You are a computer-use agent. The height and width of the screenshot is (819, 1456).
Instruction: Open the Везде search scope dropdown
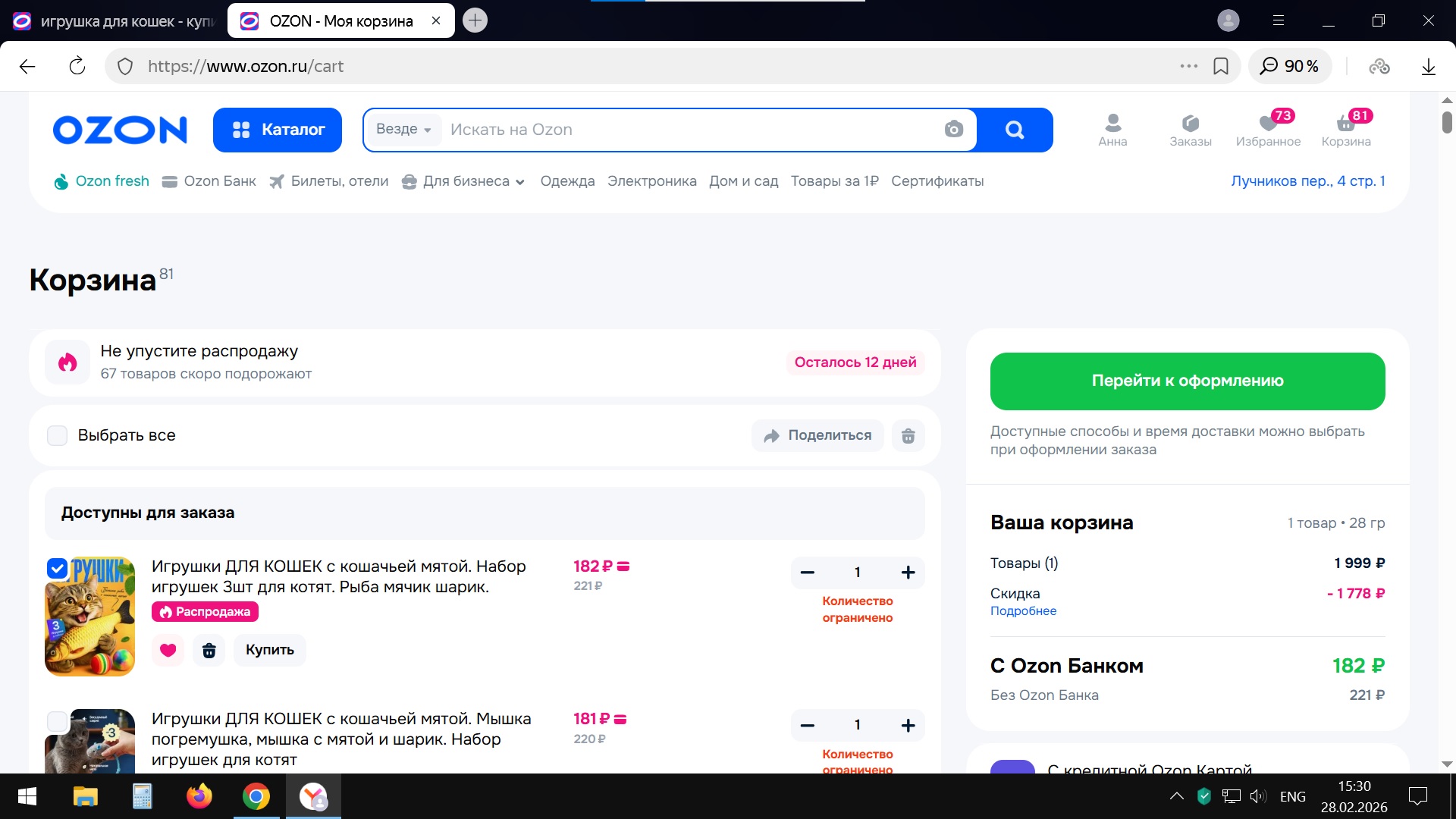pos(403,130)
